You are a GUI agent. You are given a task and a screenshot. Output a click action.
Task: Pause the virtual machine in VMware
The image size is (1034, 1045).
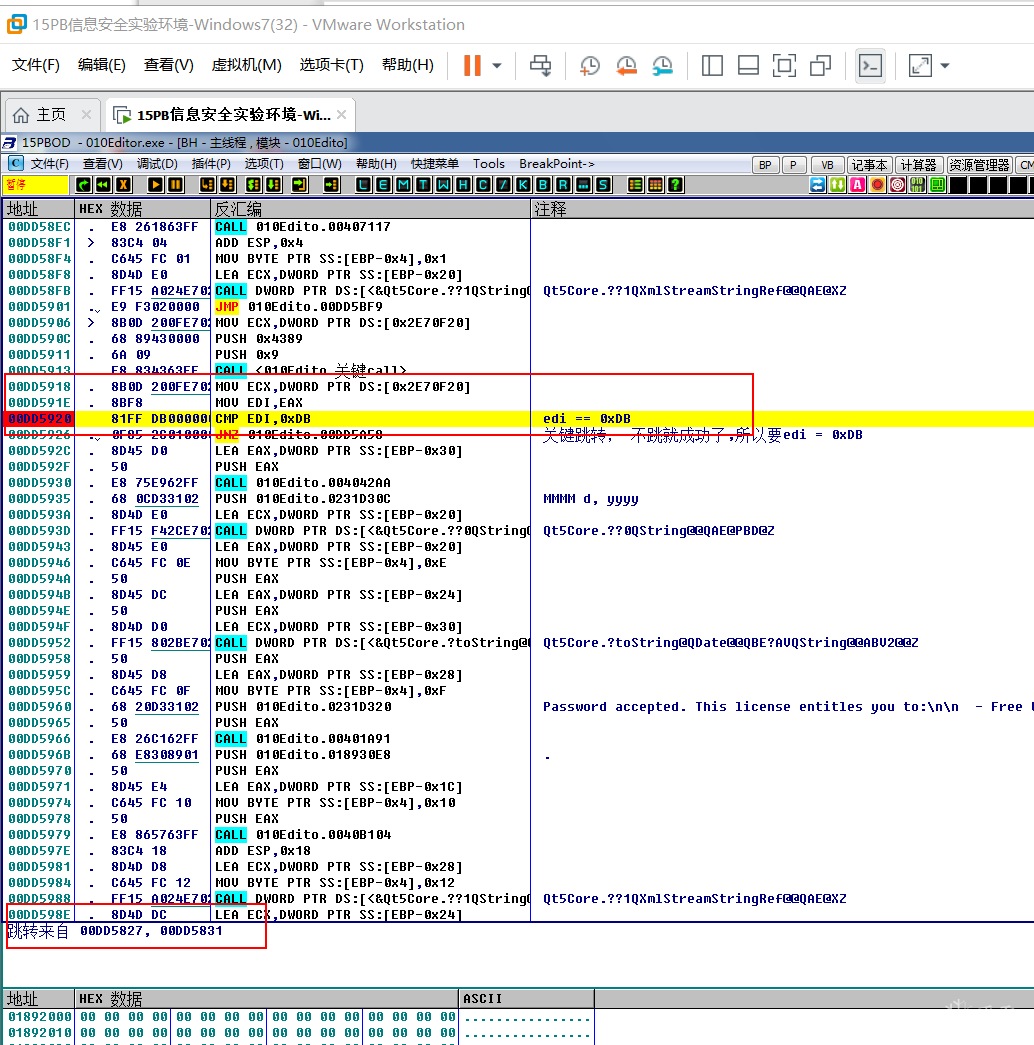[472, 65]
